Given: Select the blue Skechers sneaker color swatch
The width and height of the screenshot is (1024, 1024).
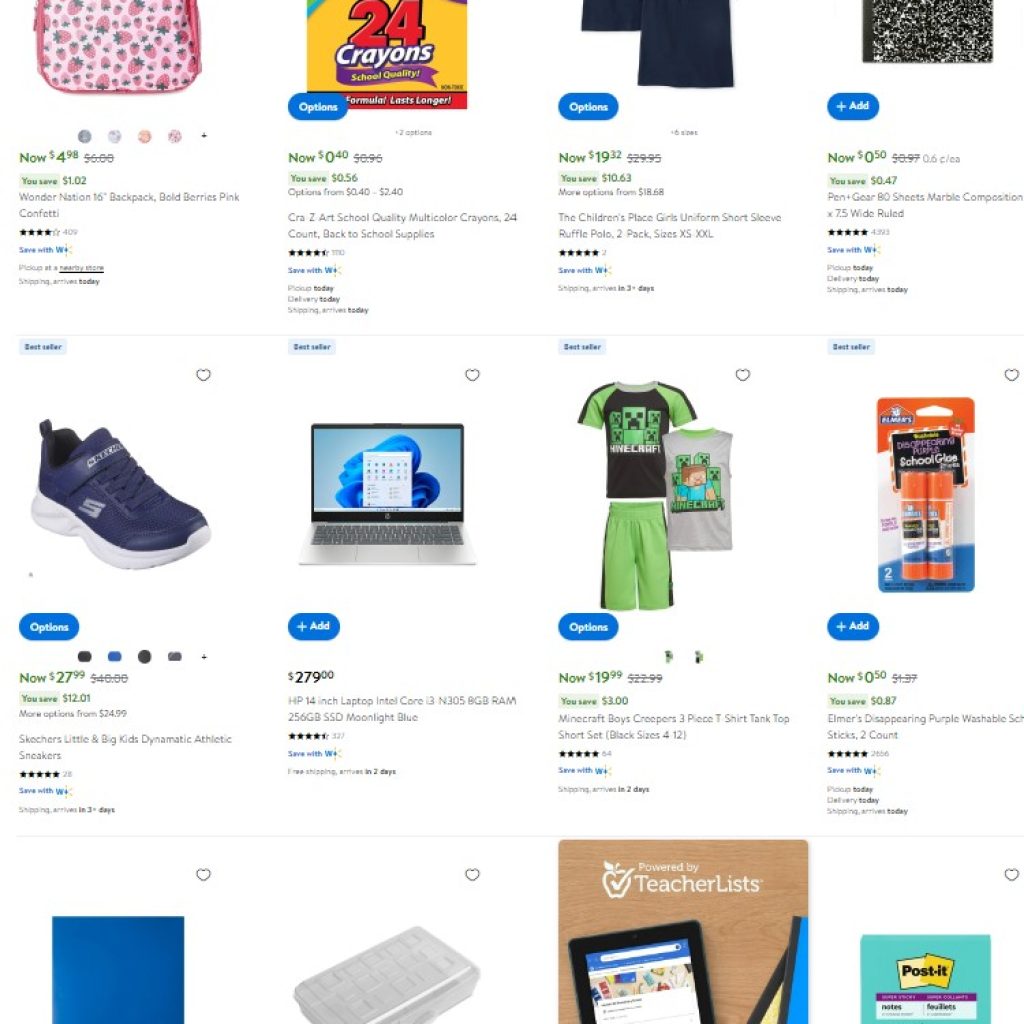Looking at the screenshot, I should (114, 656).
